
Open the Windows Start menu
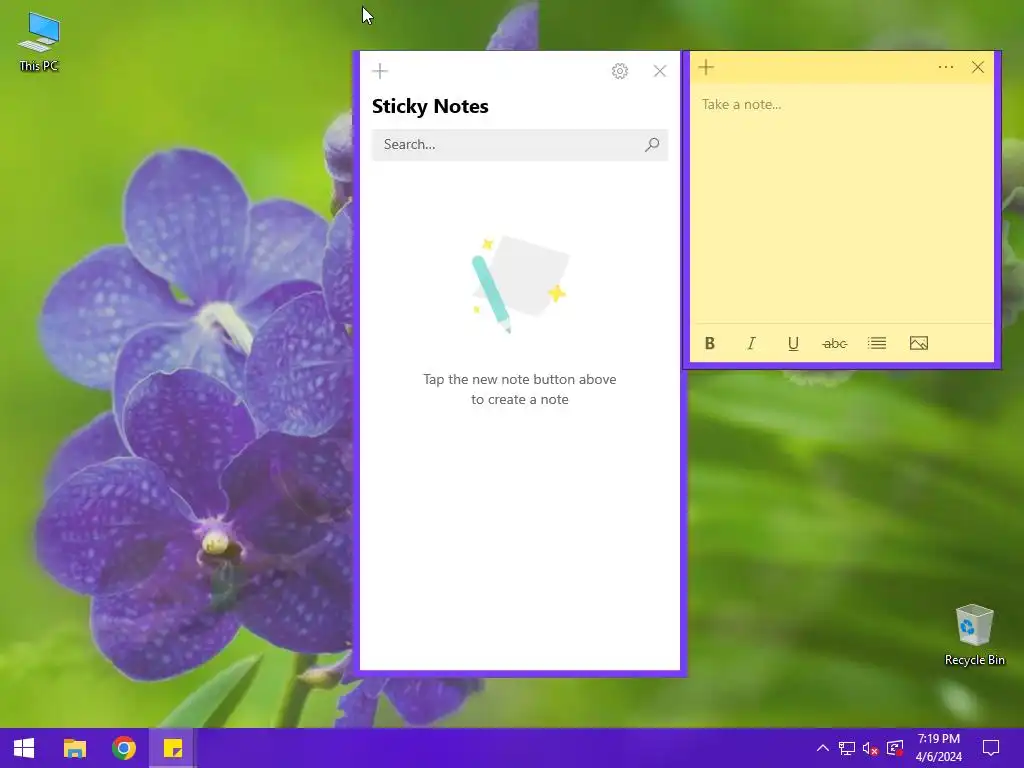click(x=24, y=748)
